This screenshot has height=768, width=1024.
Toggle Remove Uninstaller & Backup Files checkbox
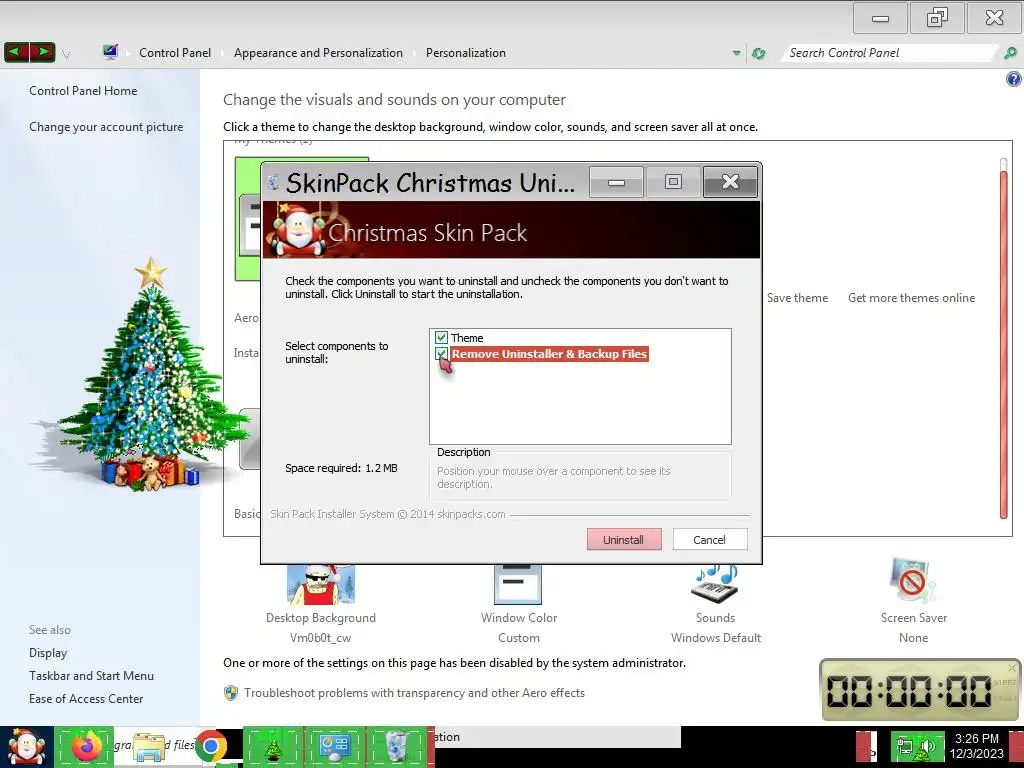point(441,354)
